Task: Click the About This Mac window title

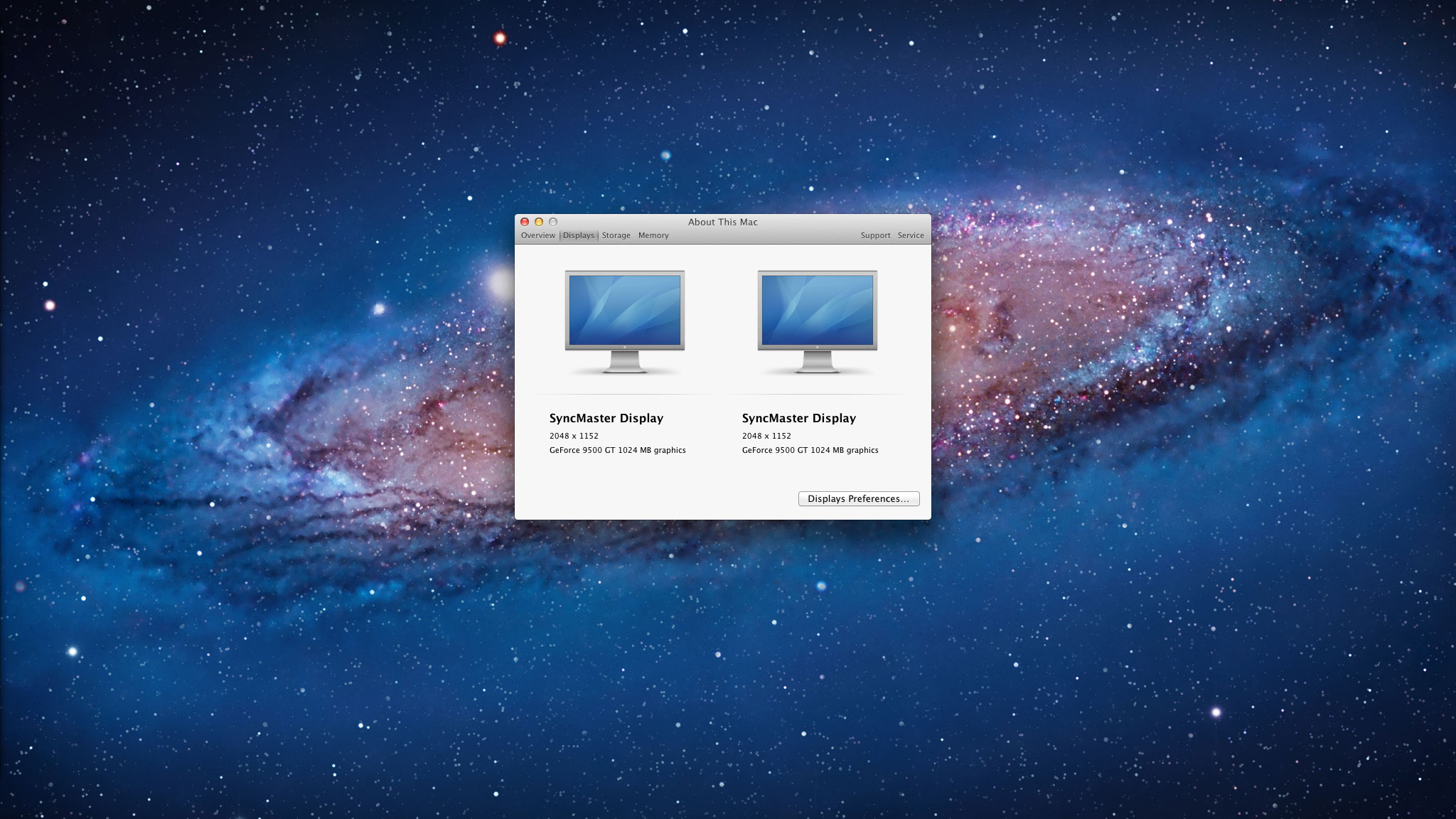Action: [x=723, y=222]
